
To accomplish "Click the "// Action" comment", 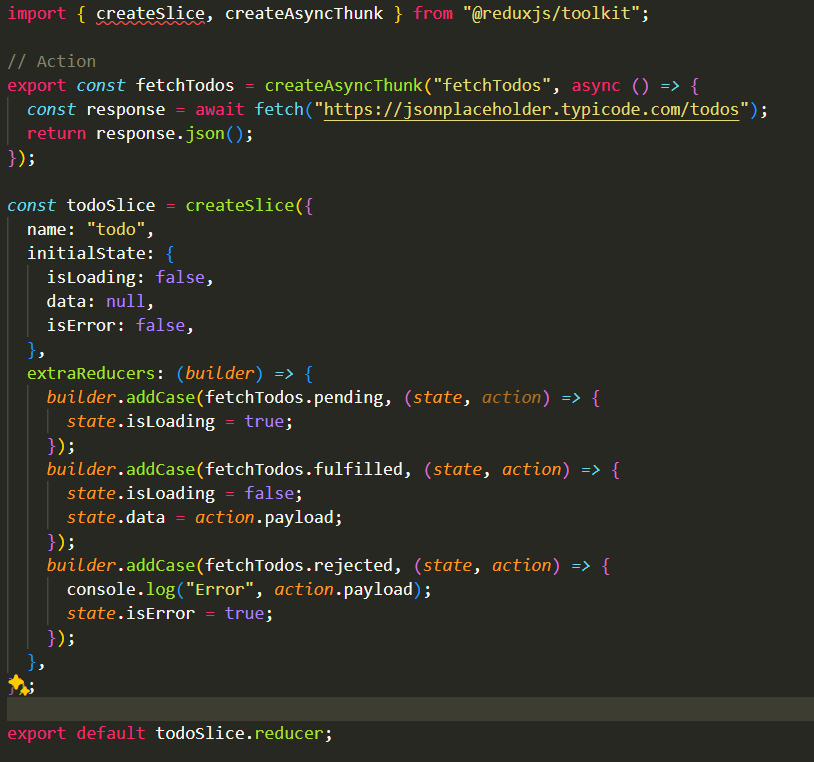I will (x=51, y=62).
